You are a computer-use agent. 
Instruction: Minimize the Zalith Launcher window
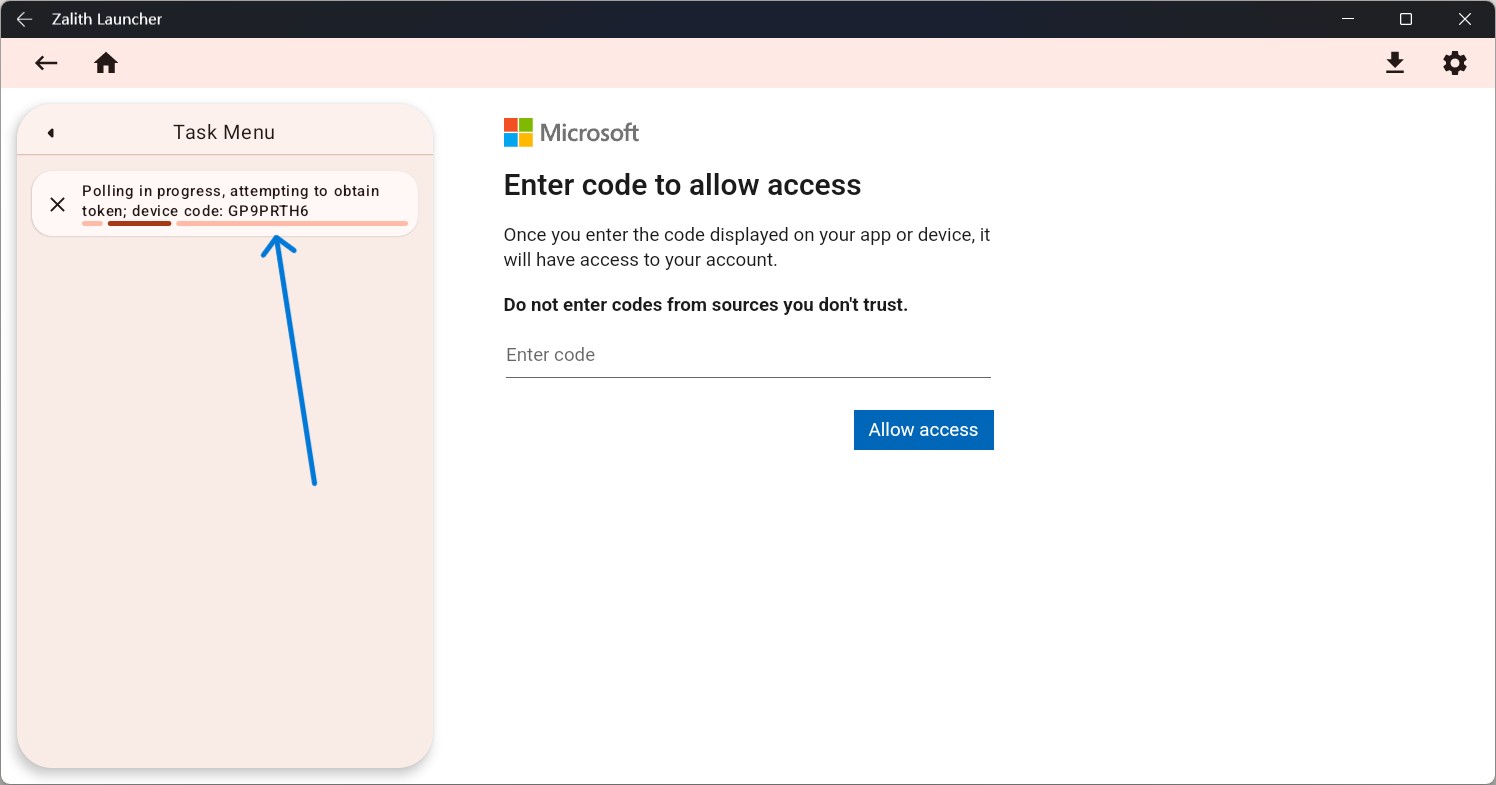[1348, 19]
